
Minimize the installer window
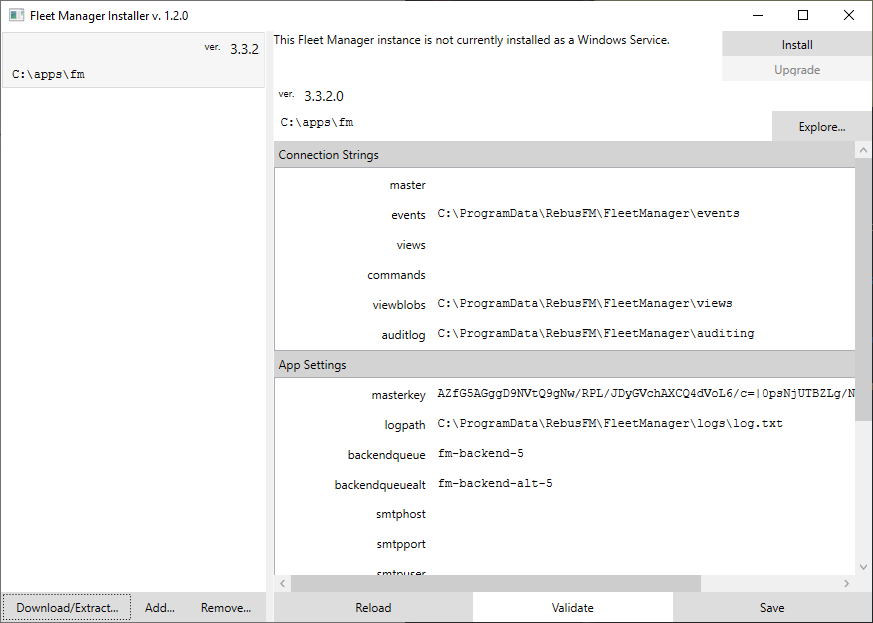coord(758,16)
